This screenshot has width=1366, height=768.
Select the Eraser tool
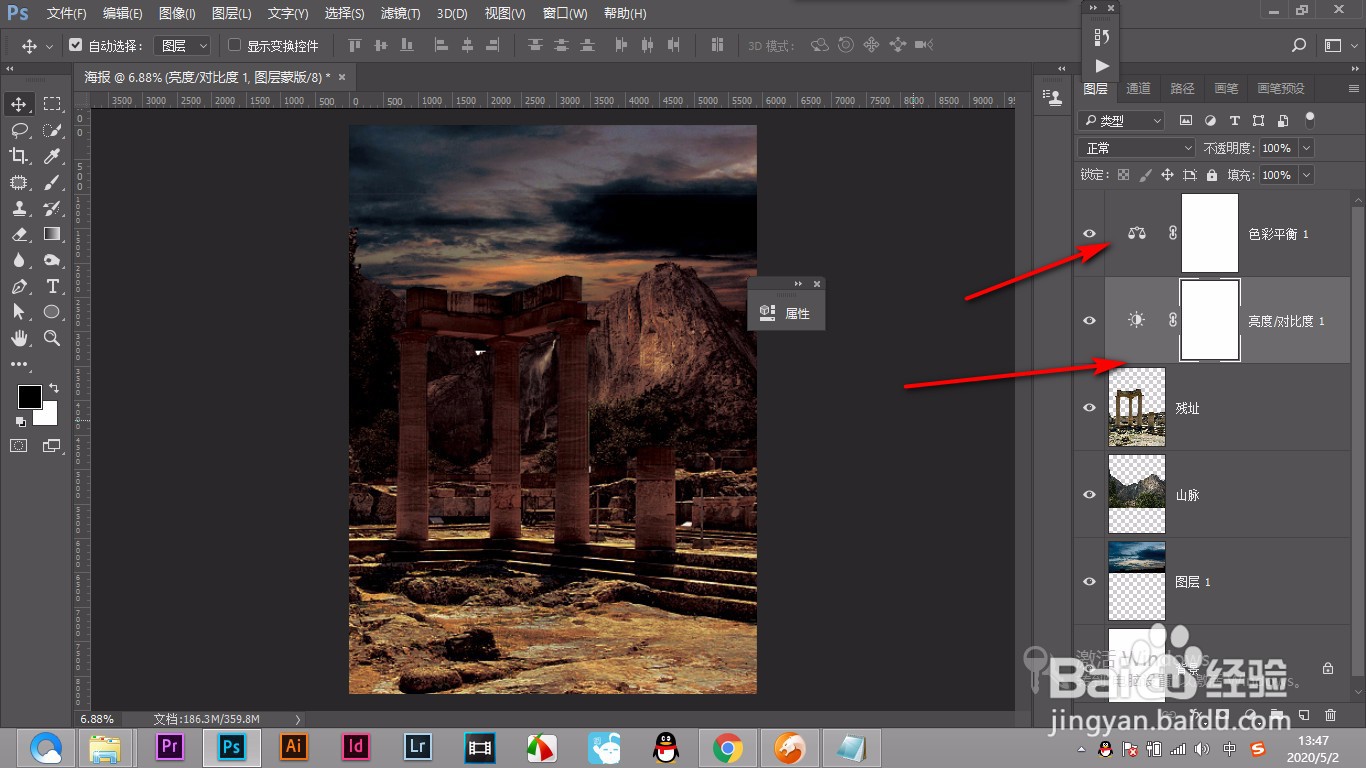click(x=19, y=234)
